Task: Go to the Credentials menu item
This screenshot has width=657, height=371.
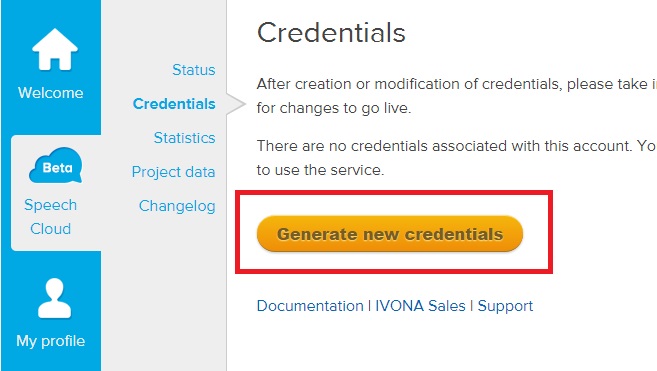Action: tap(174, 104)
